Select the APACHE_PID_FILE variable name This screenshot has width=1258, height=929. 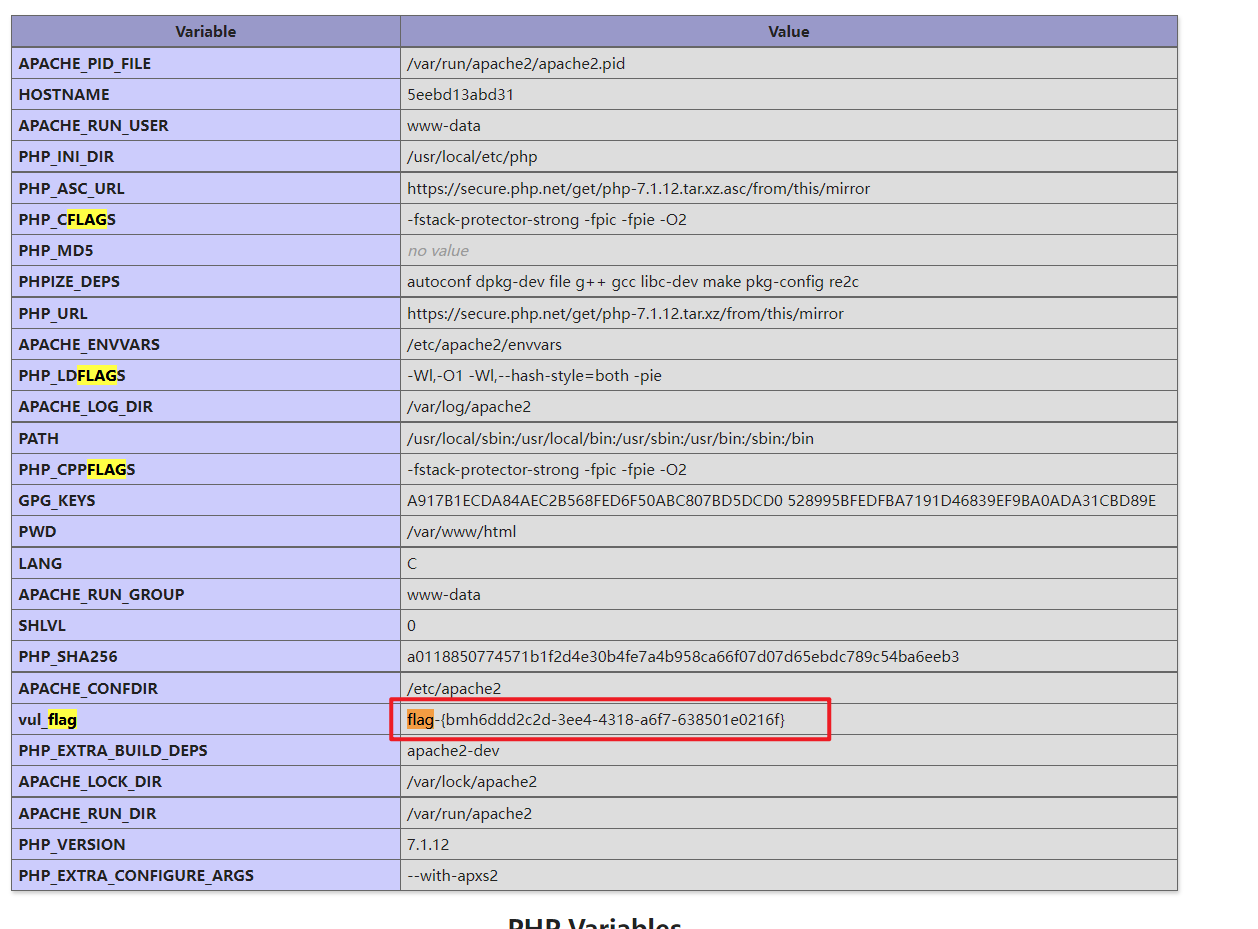(x=85, y=63)
